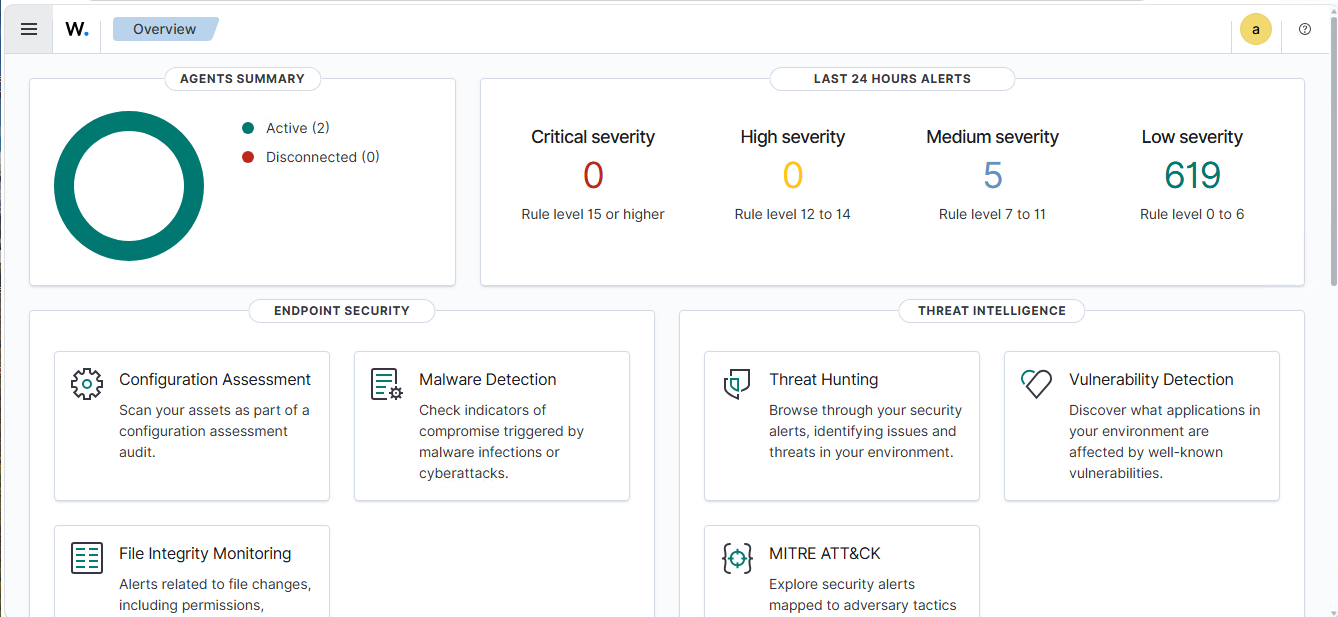Open the hamburger navigation menu
The image size is (1338, 617).
[29, 29]
